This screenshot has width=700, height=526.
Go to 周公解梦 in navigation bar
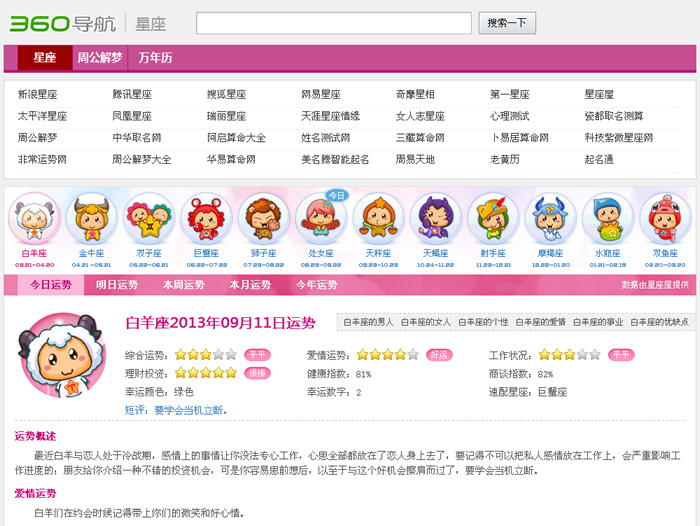(x=100, y=58)
